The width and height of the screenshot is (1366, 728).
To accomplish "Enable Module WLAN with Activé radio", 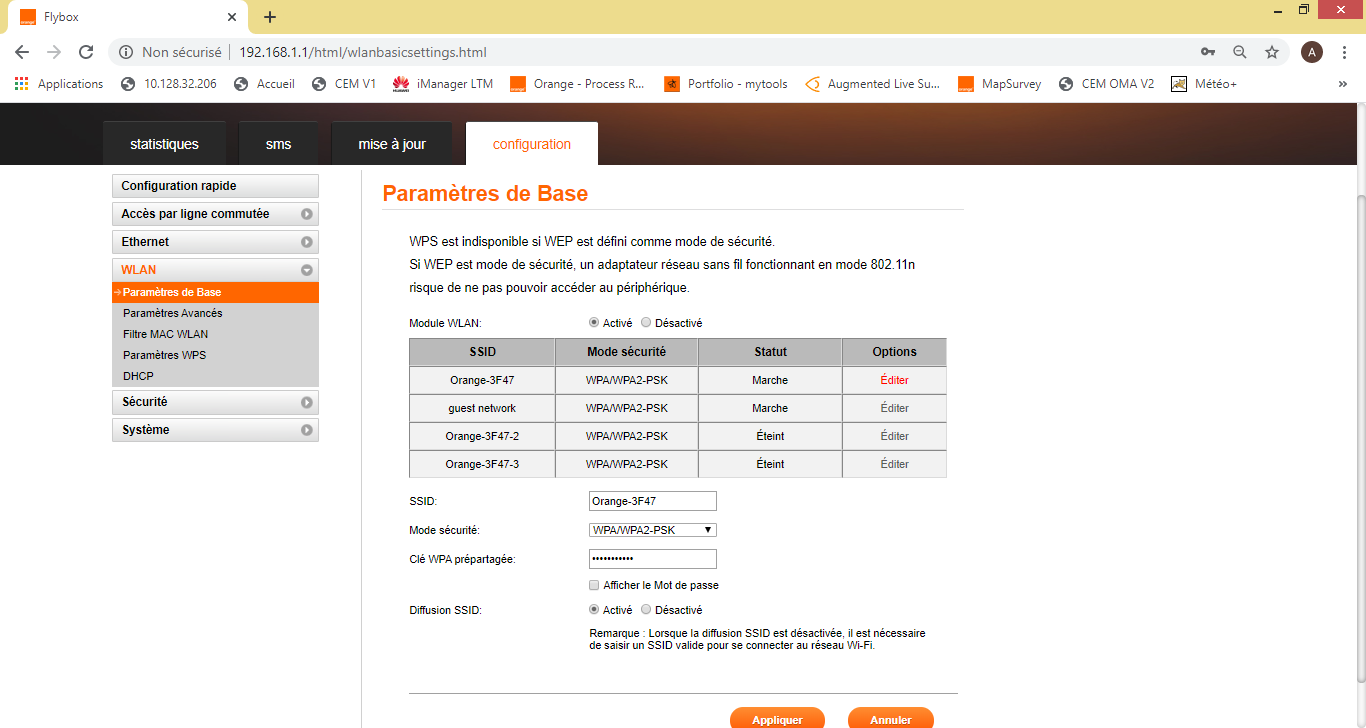I will (594, 323).
